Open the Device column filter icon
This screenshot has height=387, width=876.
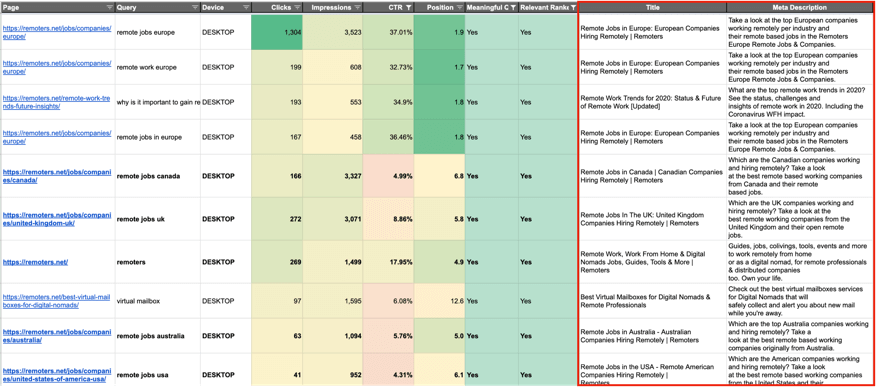246,8
